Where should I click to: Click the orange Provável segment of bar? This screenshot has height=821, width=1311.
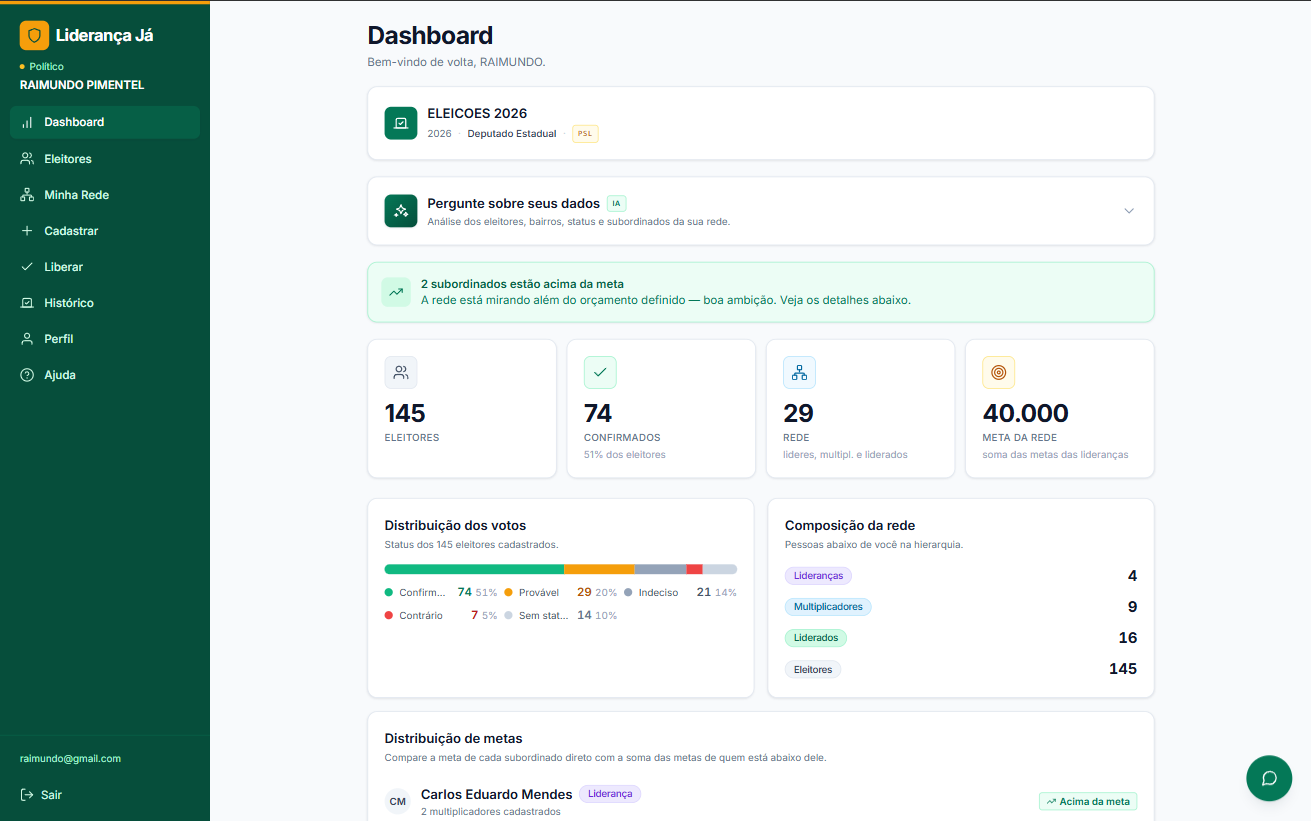point(599,569)
